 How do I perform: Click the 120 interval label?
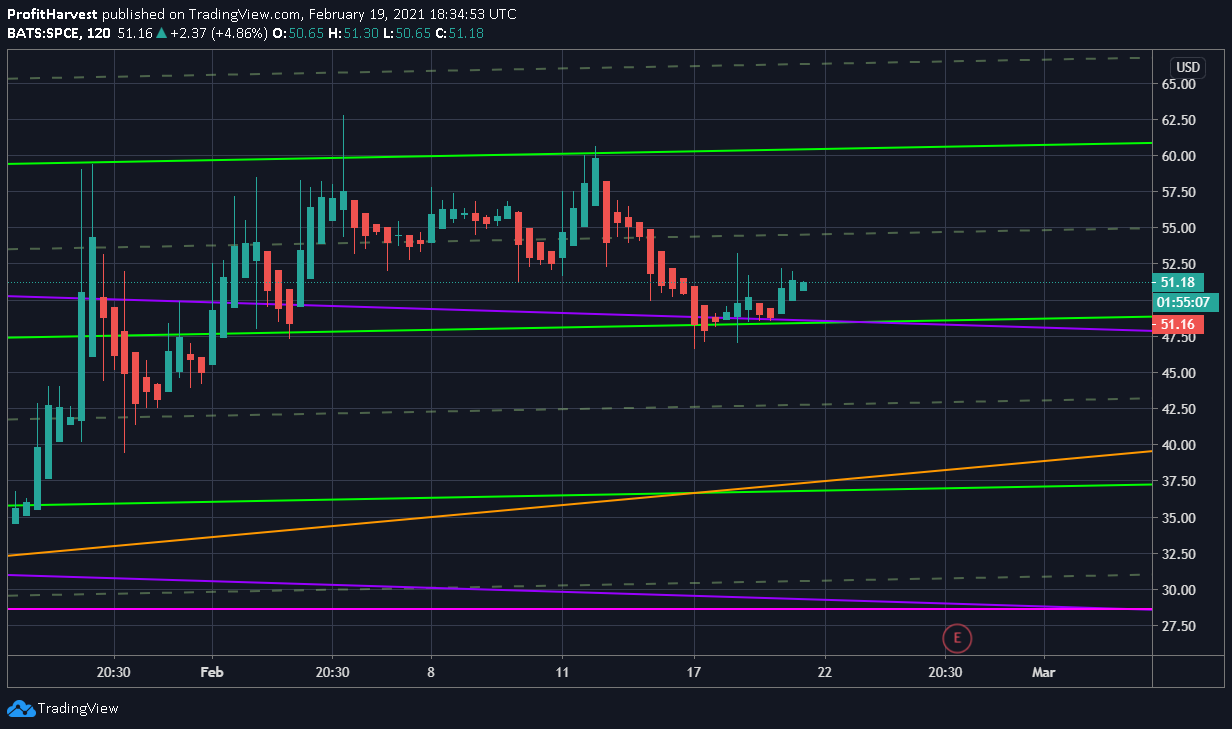point(98,33)
